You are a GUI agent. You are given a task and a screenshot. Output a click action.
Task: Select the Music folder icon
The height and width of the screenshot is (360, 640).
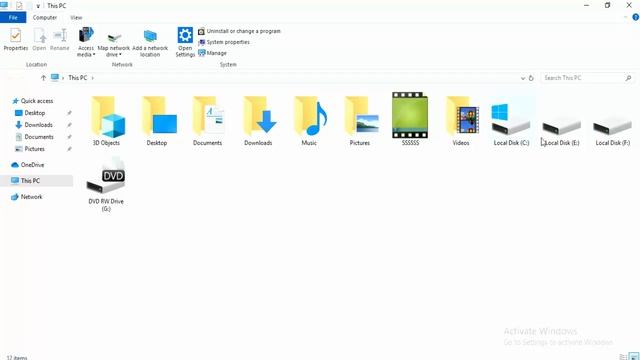309,121
